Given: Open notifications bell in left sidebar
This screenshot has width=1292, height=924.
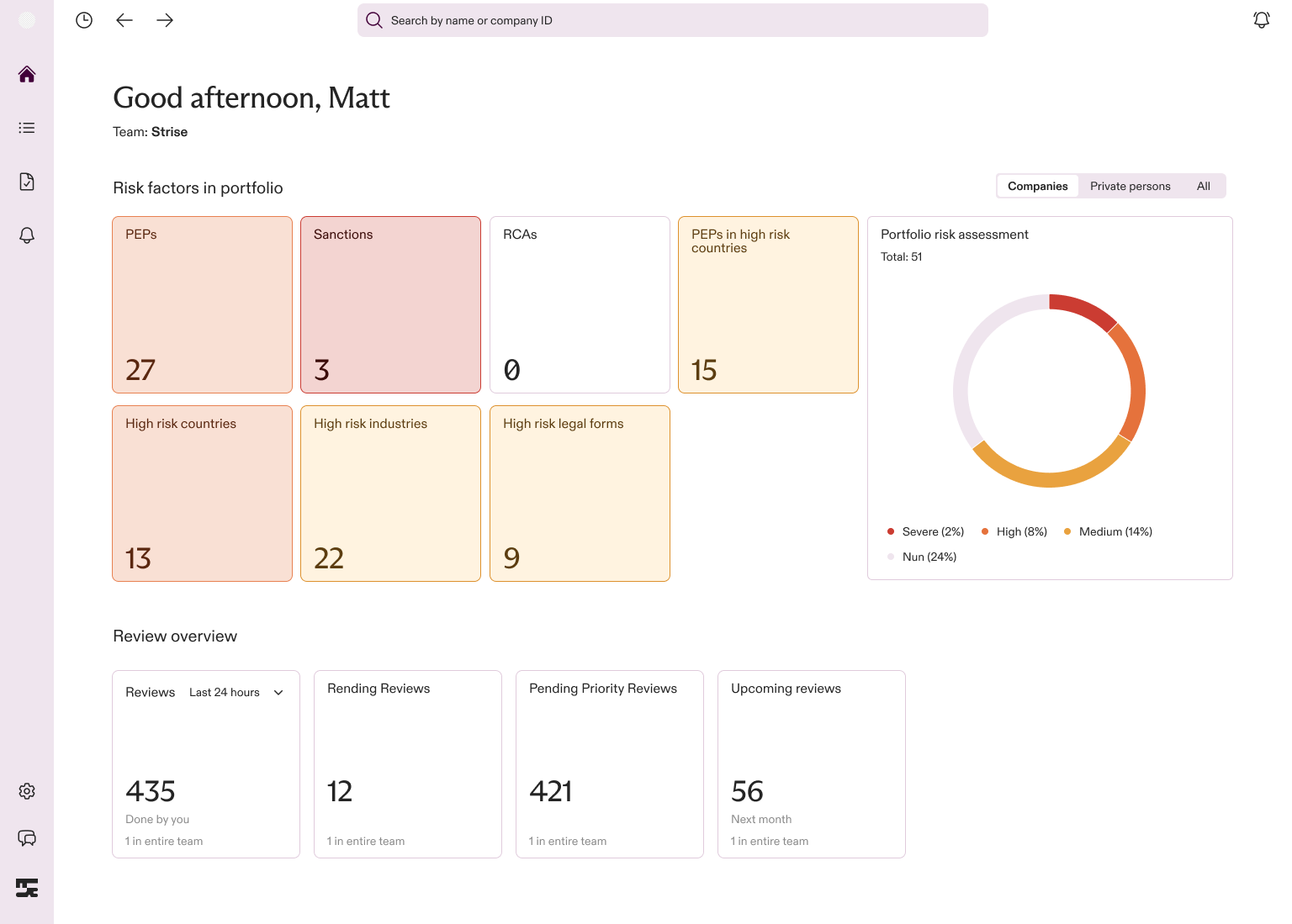Looking at the screenshot, I should point(27,235).
